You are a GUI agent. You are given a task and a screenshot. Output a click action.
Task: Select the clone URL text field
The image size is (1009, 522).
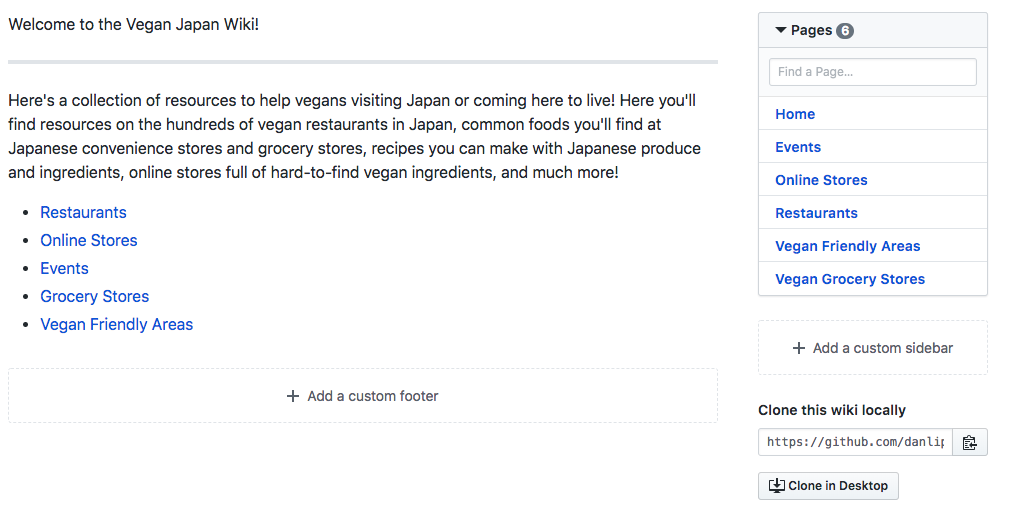click(x=855, y=442)
